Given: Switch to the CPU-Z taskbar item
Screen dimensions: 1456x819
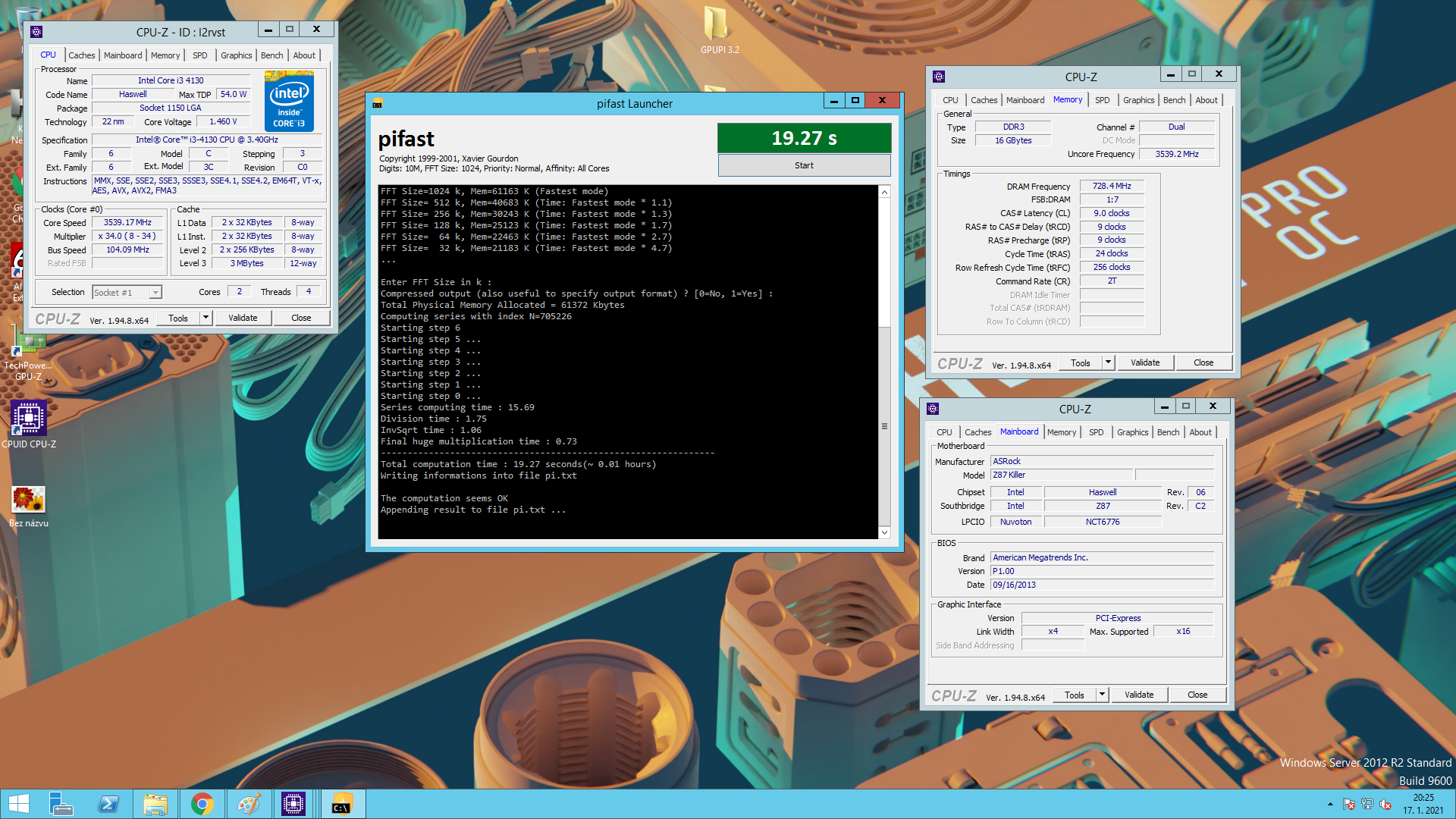Looking at the screenshot, I should pos(293,804).
